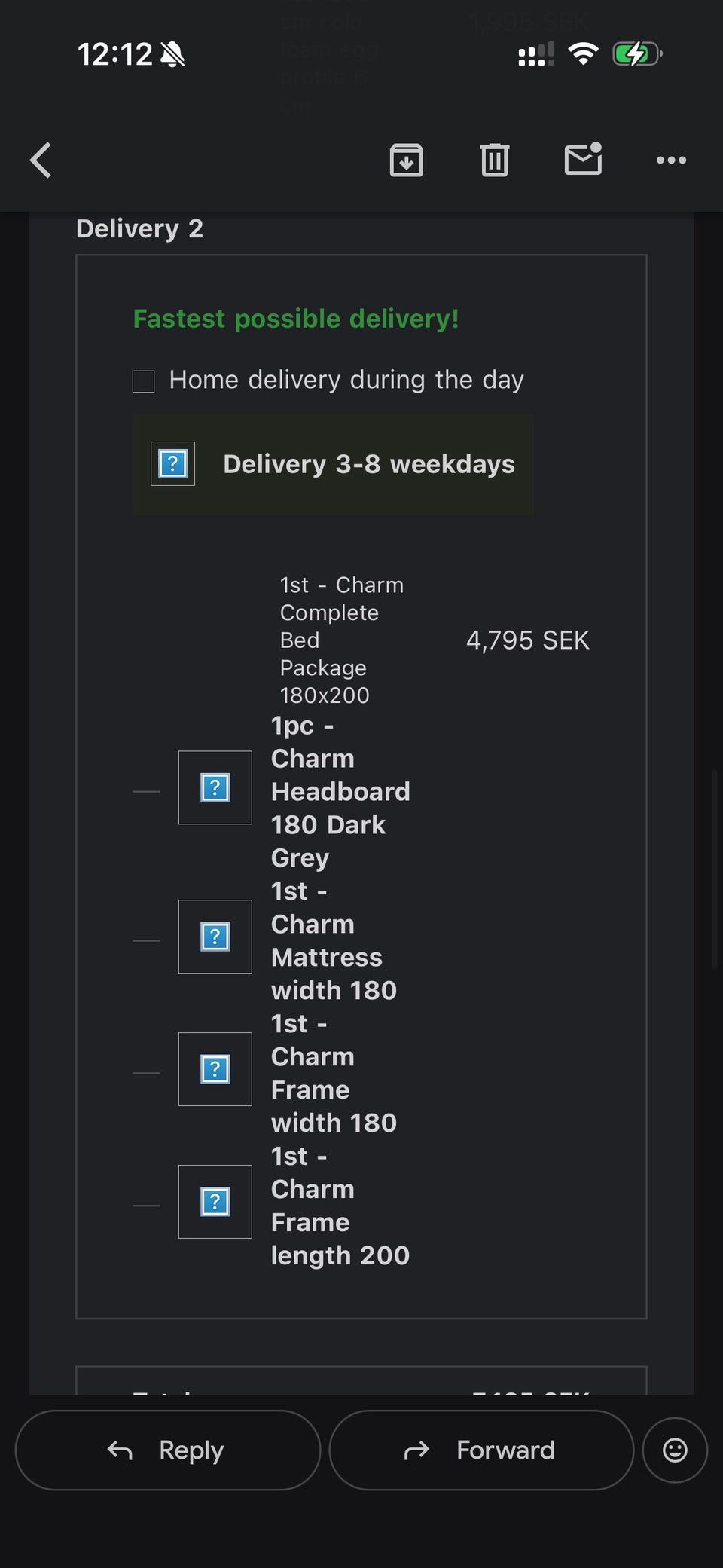
Task: Select Charm Headboard 180 Dark Grey text
Action: (x=340, y=791)
